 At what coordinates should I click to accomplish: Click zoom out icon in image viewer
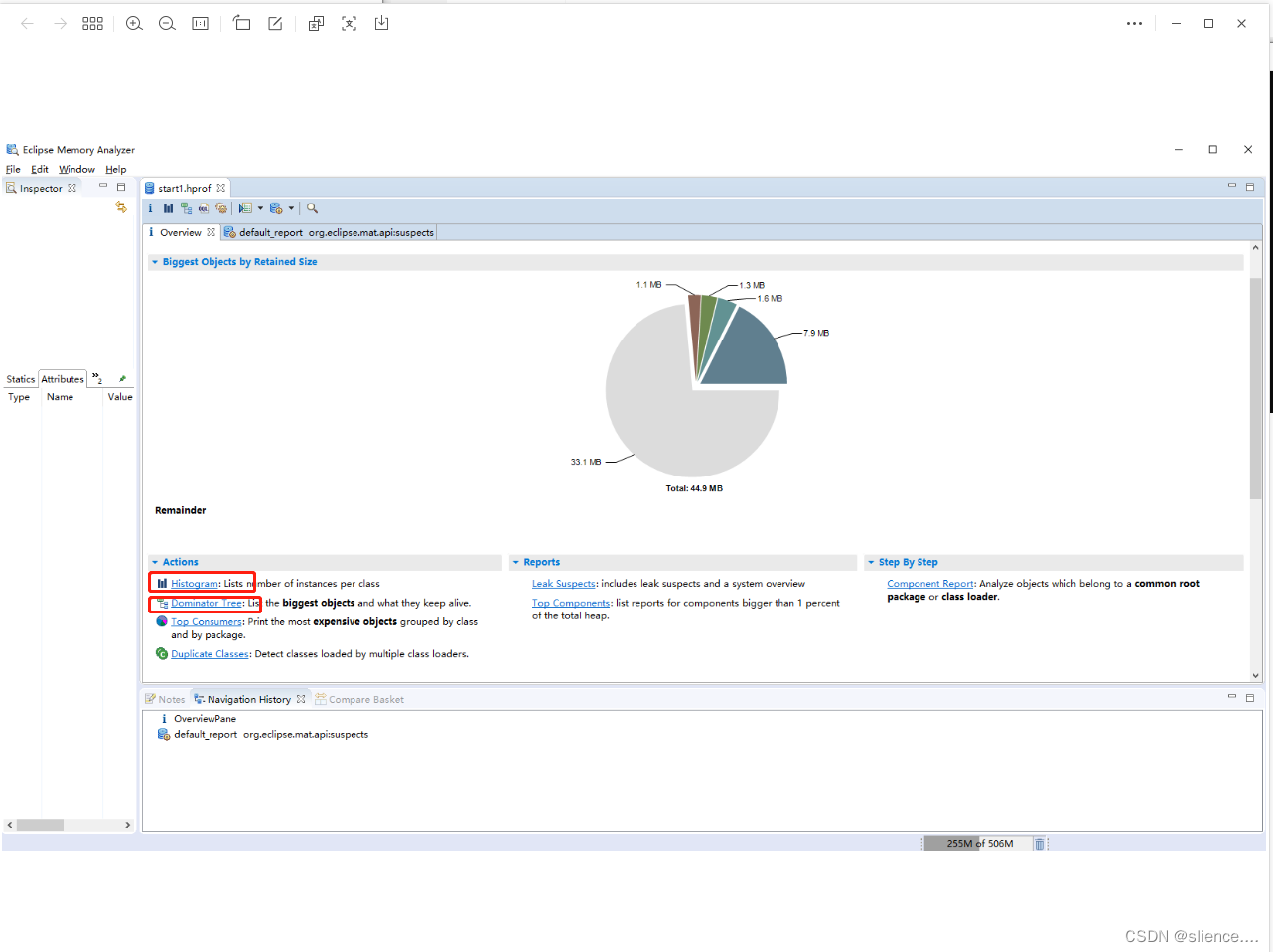167,23
